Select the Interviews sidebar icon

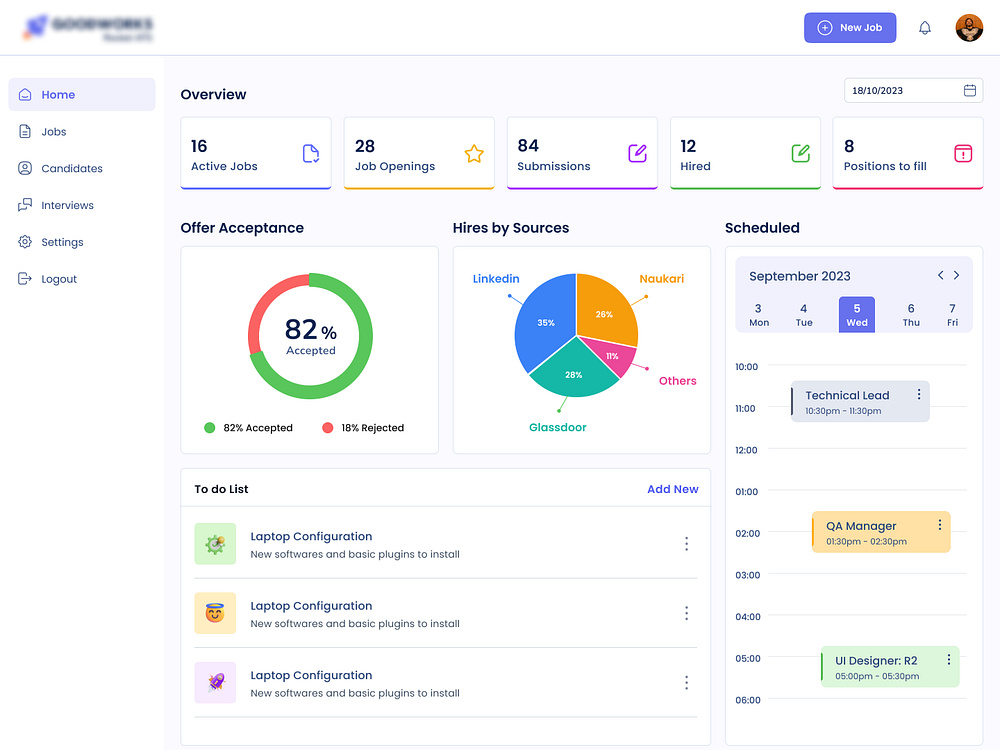coord(24,205)
